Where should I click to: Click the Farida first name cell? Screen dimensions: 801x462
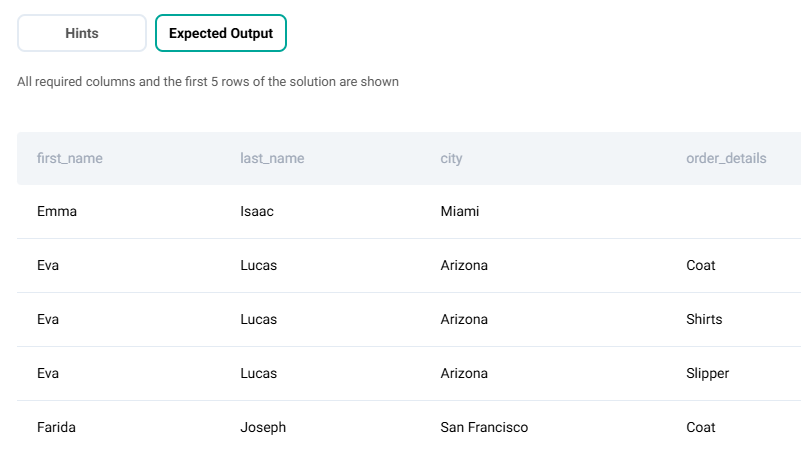pyautogui.click(x=56, y=427)
